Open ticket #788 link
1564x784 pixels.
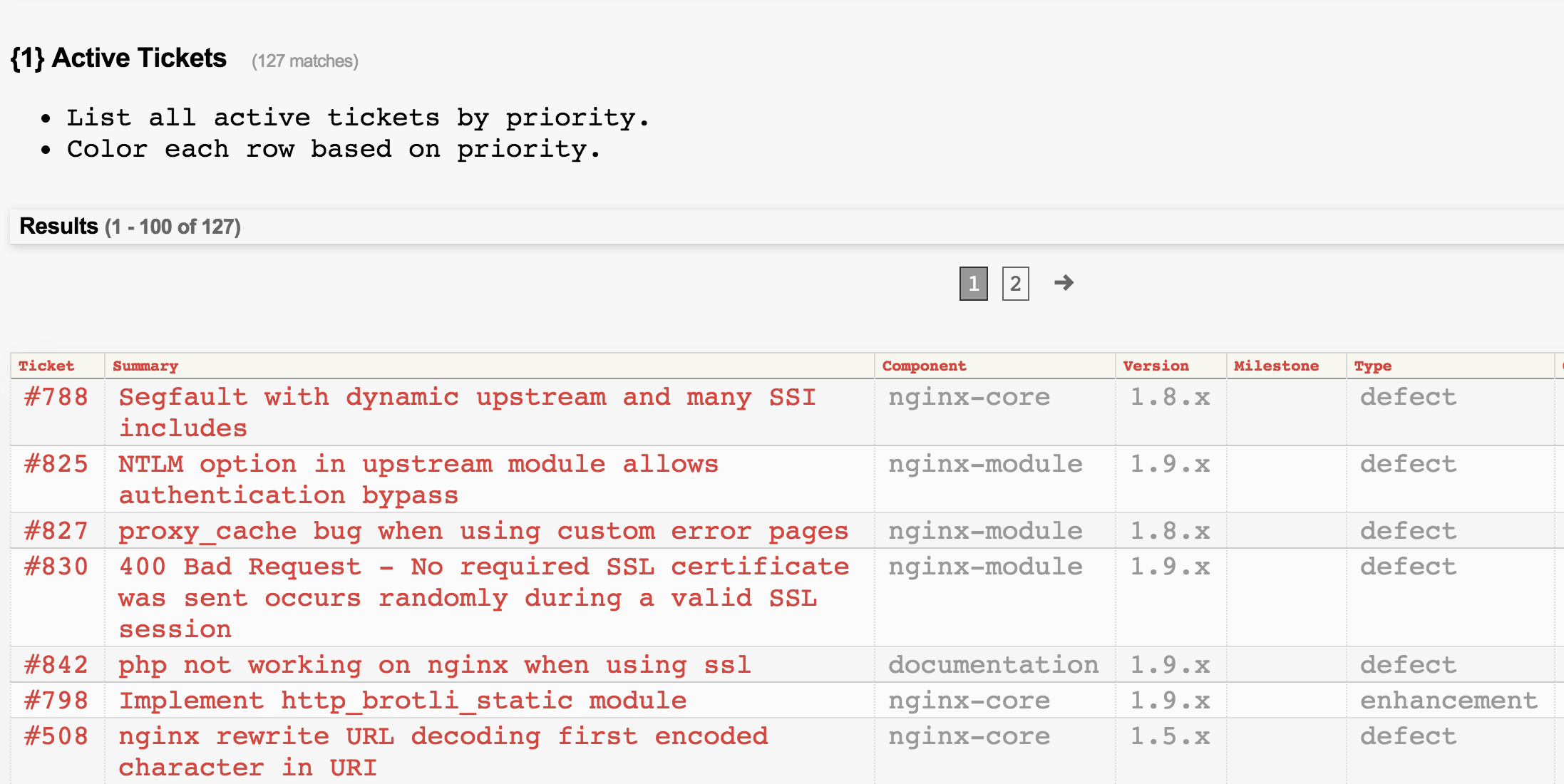[x=56, y=397]
